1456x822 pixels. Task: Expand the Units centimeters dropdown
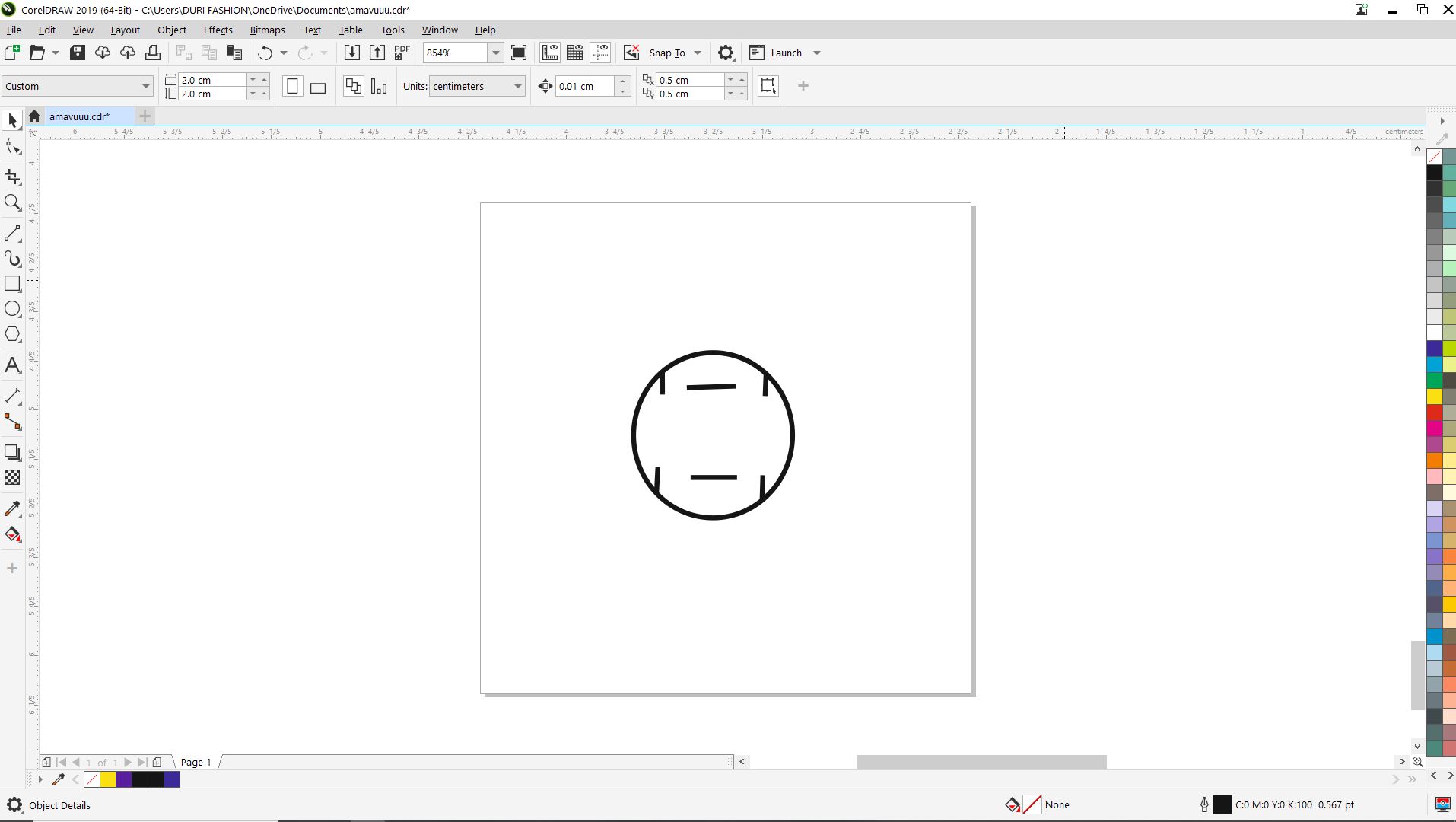pyautogui.click(x=517, y=87)
